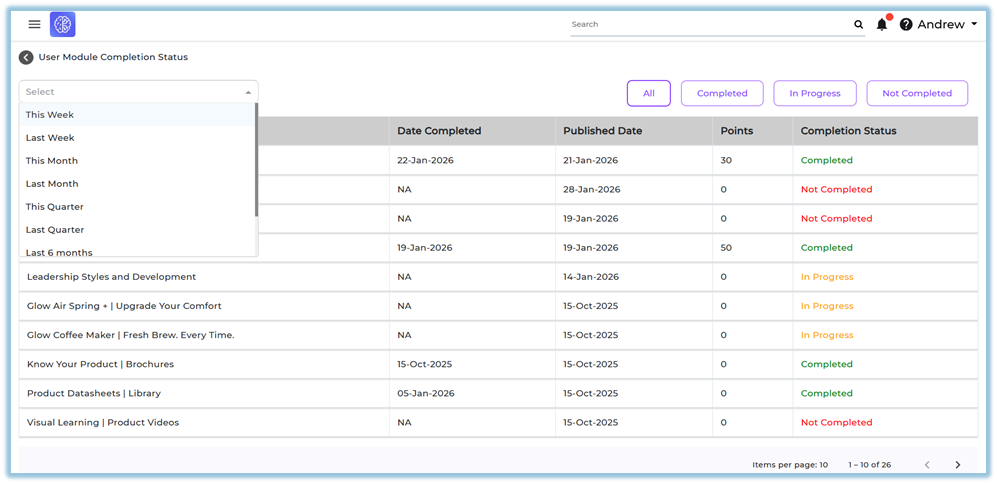
Task: Click the search magnifier icon
Action: tap(858, 24)
